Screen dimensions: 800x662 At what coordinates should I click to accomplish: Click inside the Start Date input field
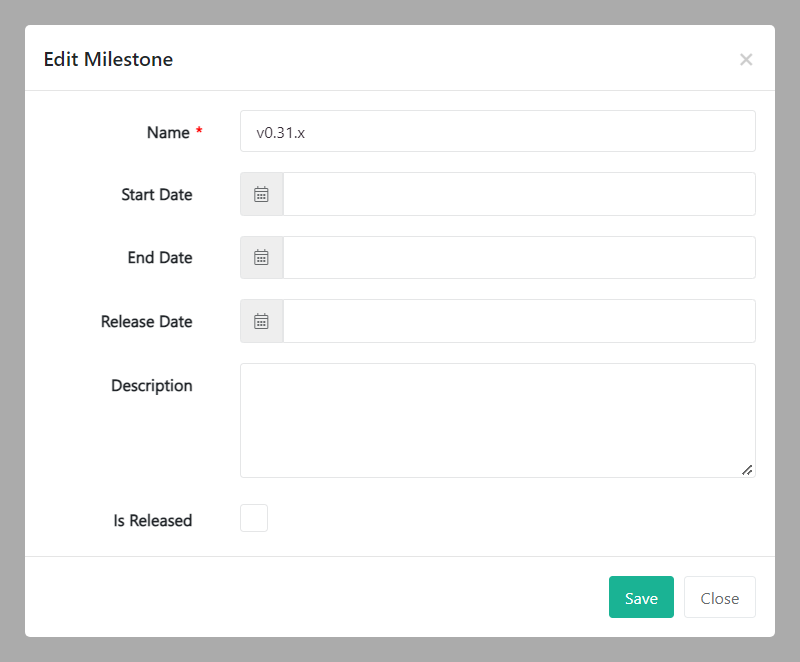click(518, 194)
